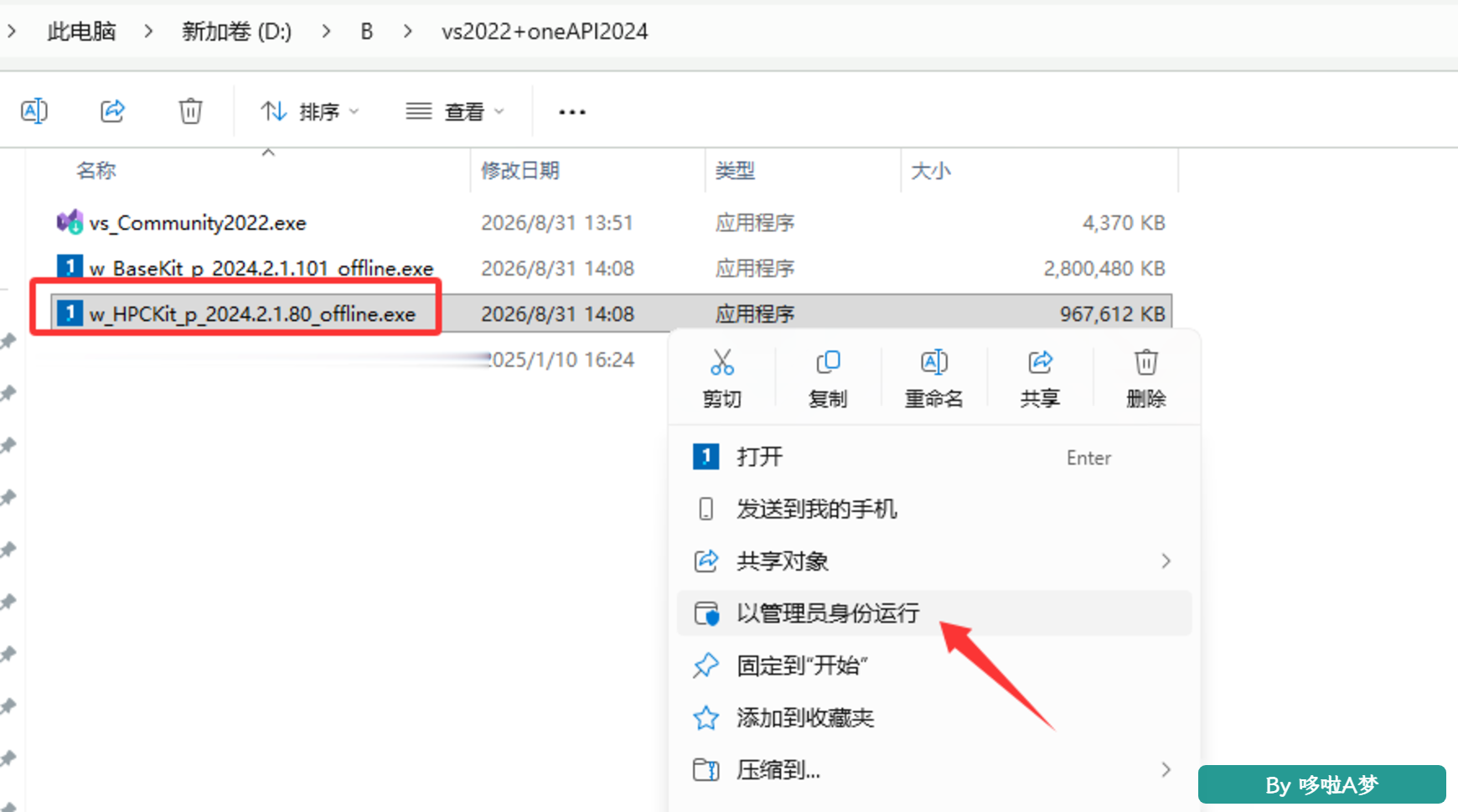Screen dimensions: 1458x812
Task: Sort files by the 名称 column header
Action: pyautogui.click(x=96, y=171)
